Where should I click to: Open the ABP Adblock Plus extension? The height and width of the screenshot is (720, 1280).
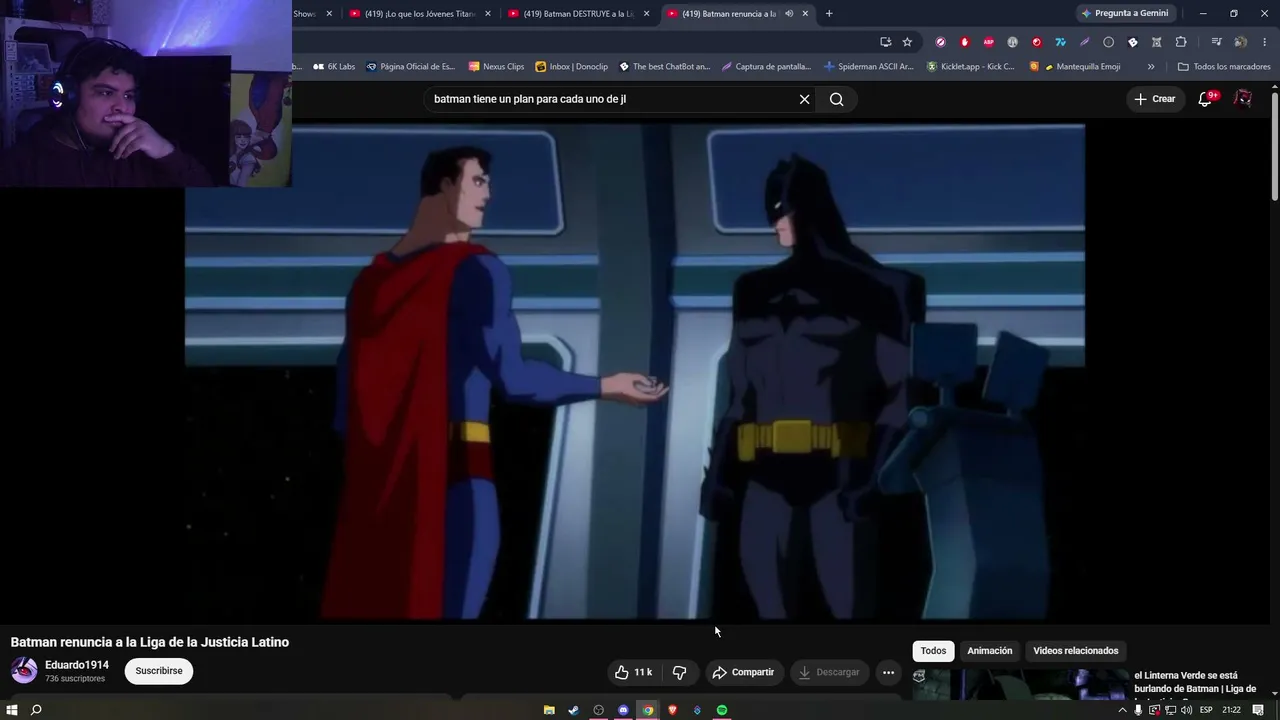click(989, 42)
